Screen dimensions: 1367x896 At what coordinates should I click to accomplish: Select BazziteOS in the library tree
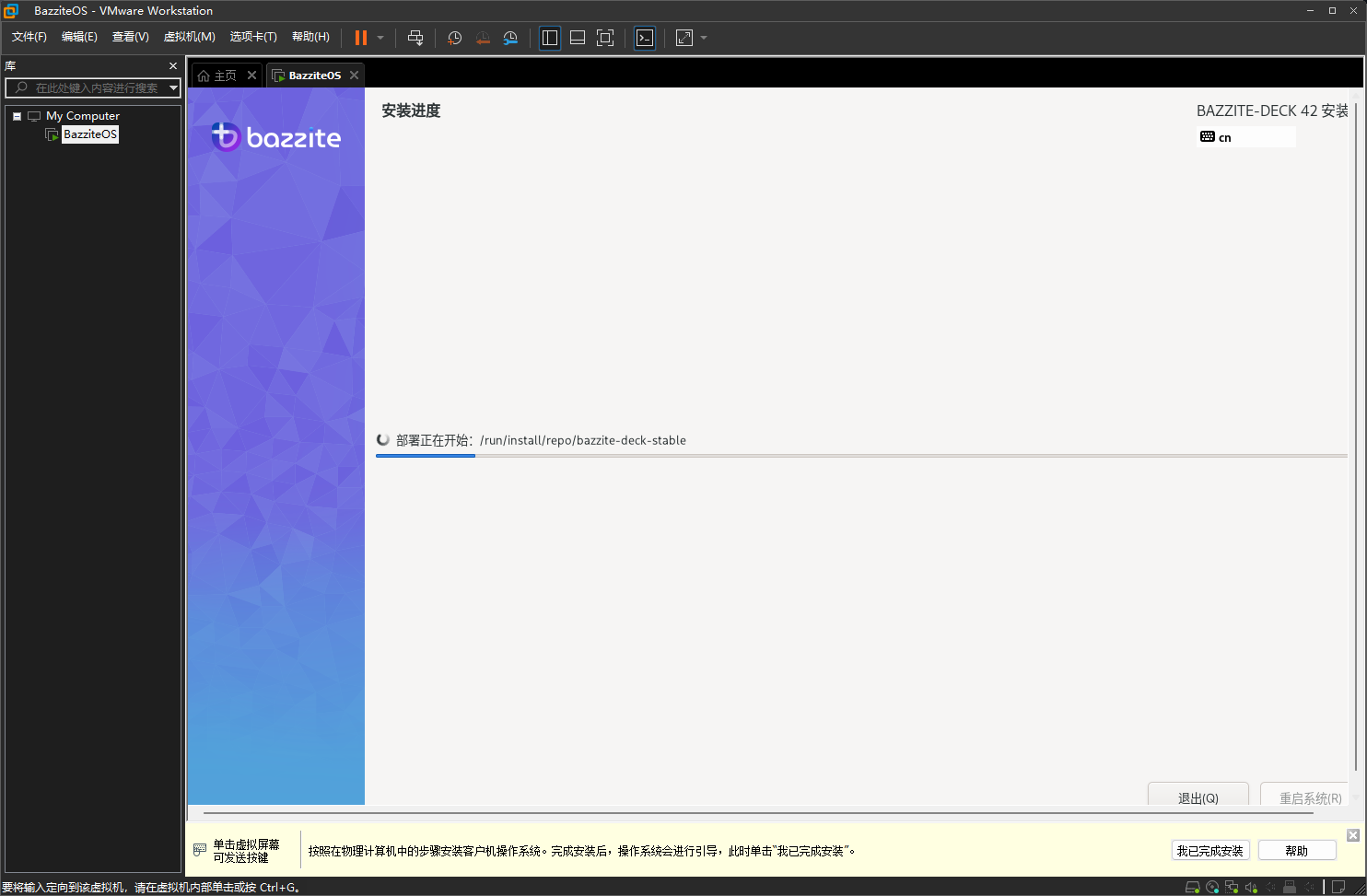pyautogui.click(x=90, y=134)
